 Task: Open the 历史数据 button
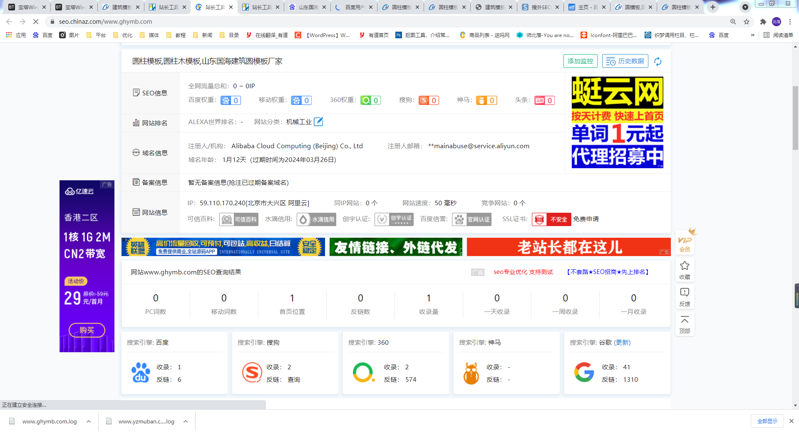point(625,62)
